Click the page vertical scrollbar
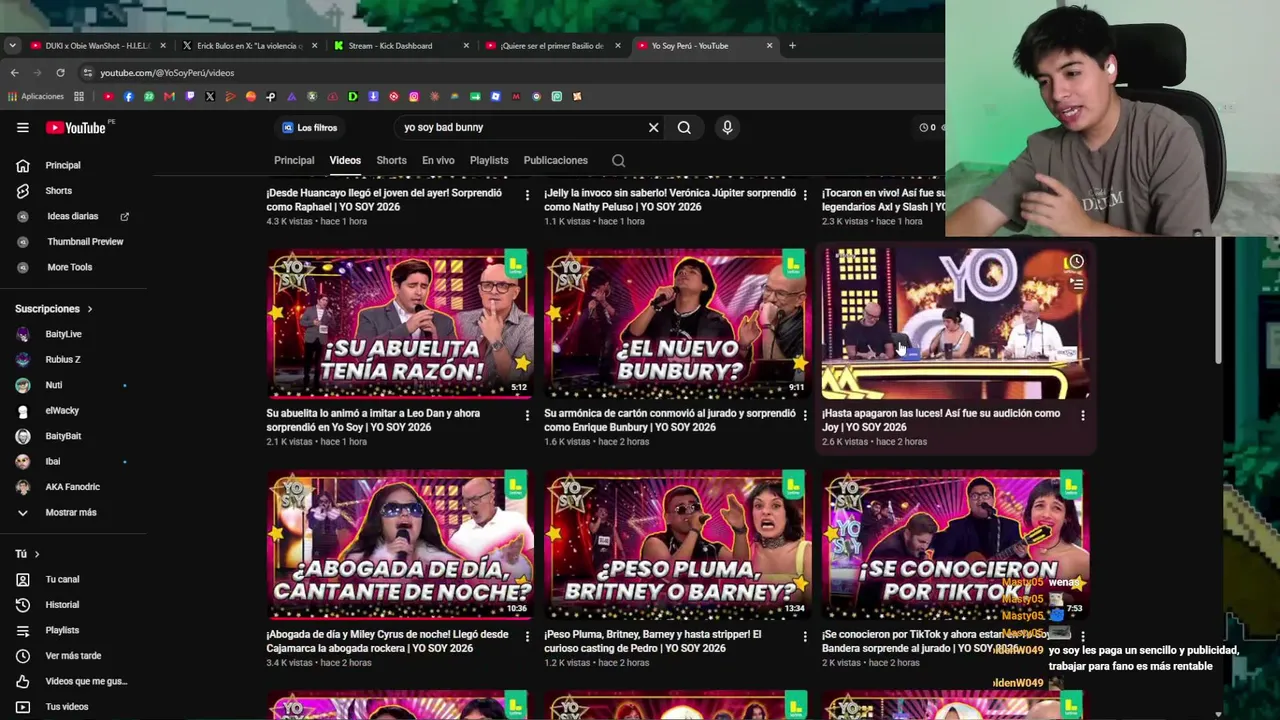 pyautogui.click(x=1217, y=300)
